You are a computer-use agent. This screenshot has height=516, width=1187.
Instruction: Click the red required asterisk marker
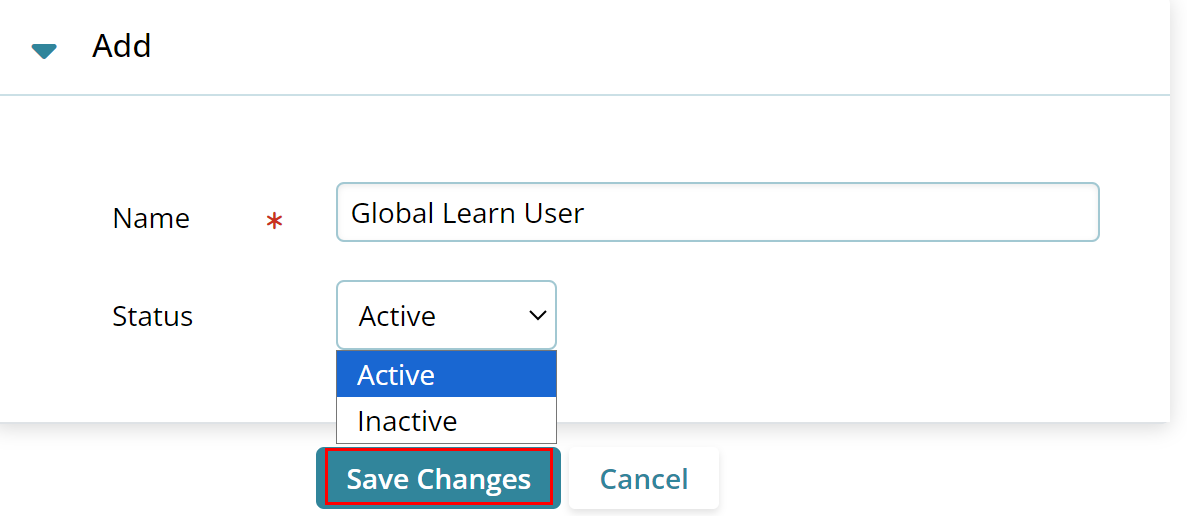(274, 221)
